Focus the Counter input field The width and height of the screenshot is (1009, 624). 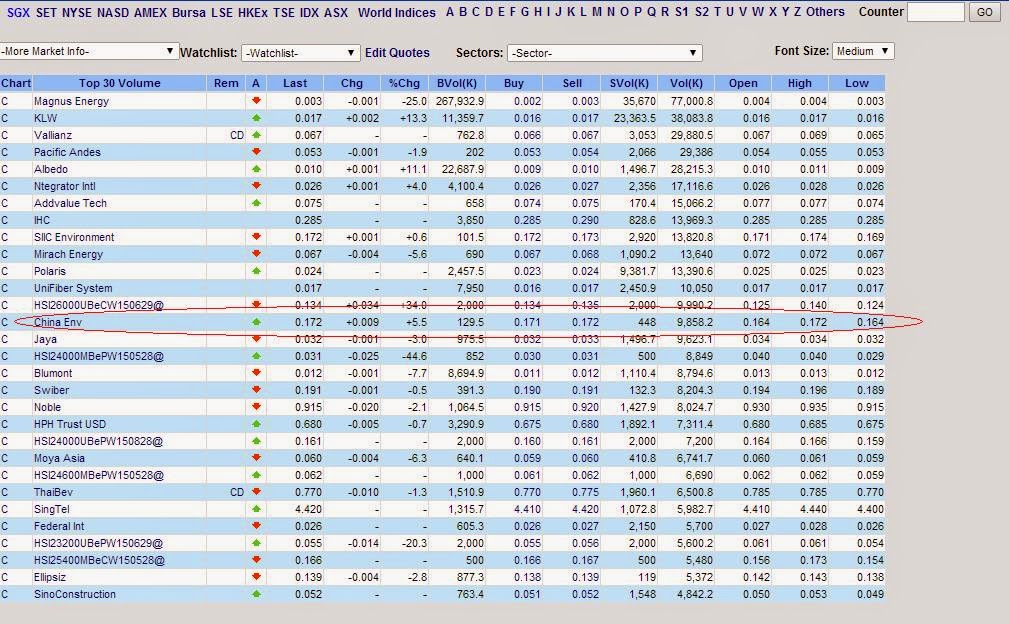point(936,12)
